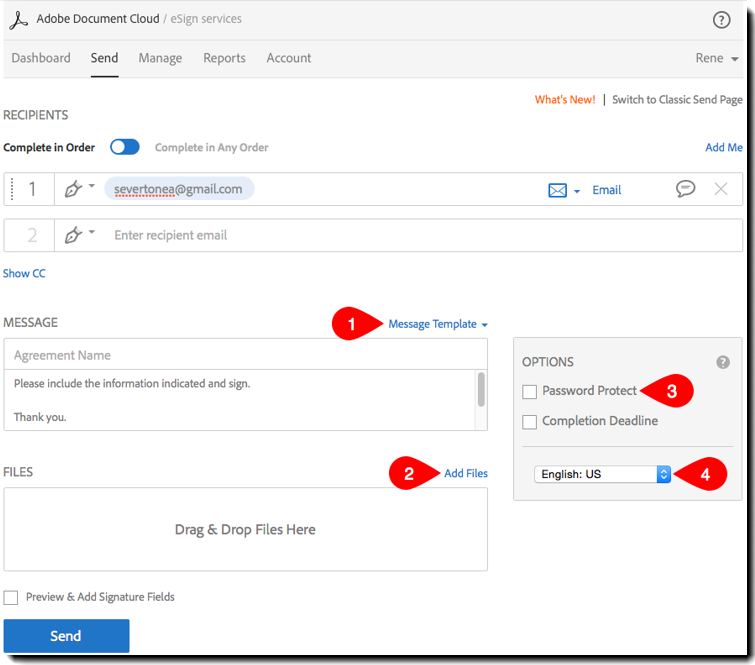Open the Rene user account menu

[x=716, y=58]
